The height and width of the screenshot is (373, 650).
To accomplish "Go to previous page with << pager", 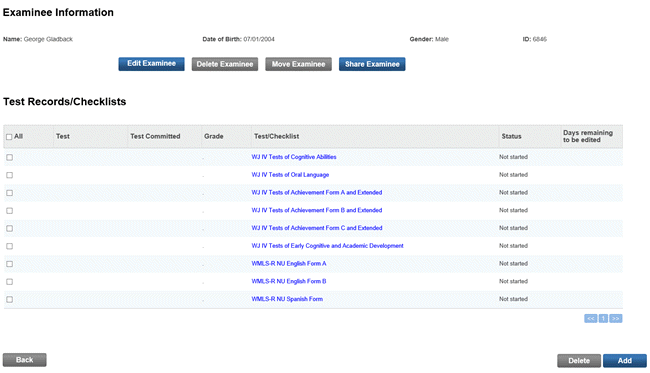I will point(591,318).
